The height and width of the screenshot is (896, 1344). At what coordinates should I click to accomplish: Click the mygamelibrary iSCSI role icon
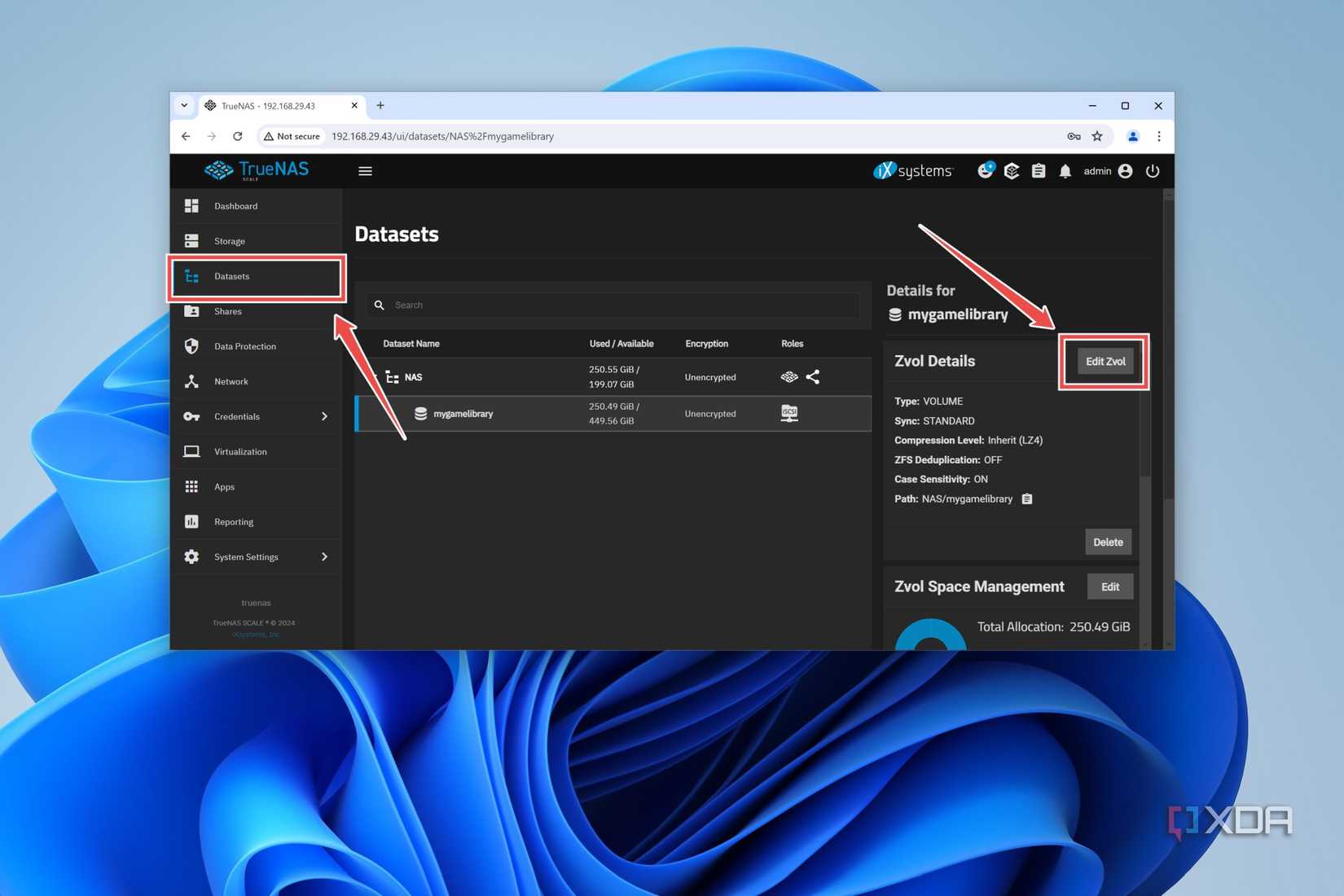(x=789, y=413)
